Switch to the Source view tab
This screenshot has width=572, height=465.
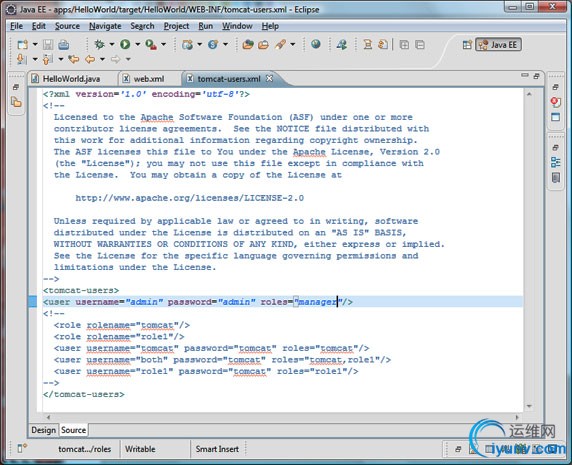pyautogui.click(x=73, y=430)
